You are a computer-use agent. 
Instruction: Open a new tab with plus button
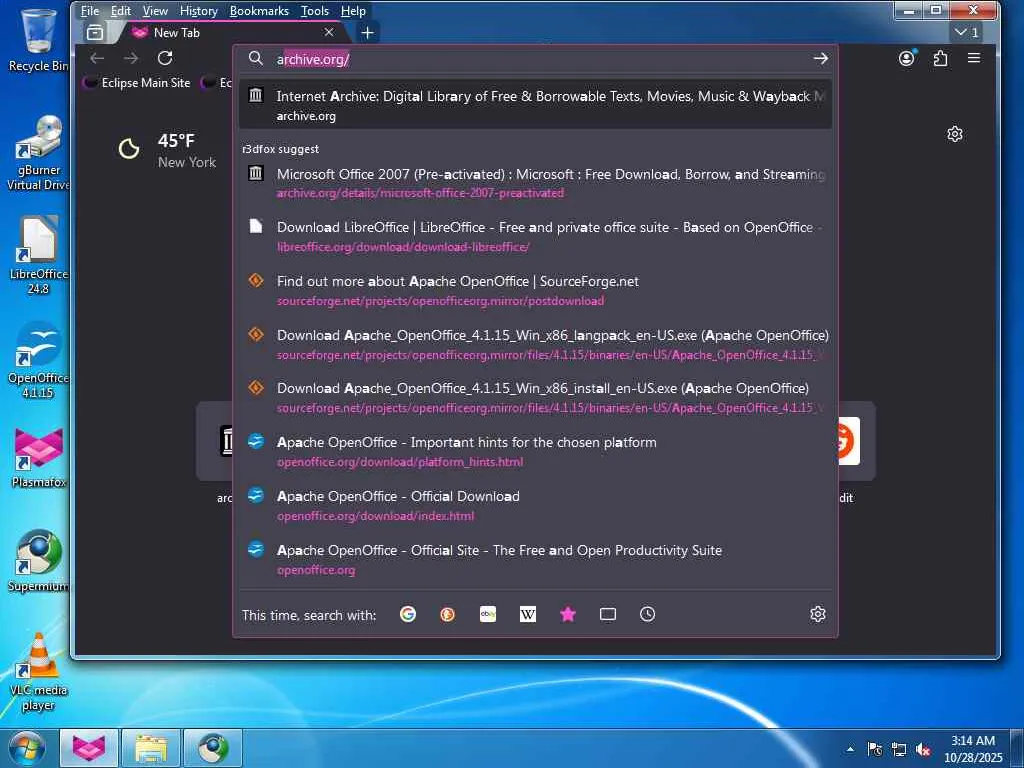368,33
